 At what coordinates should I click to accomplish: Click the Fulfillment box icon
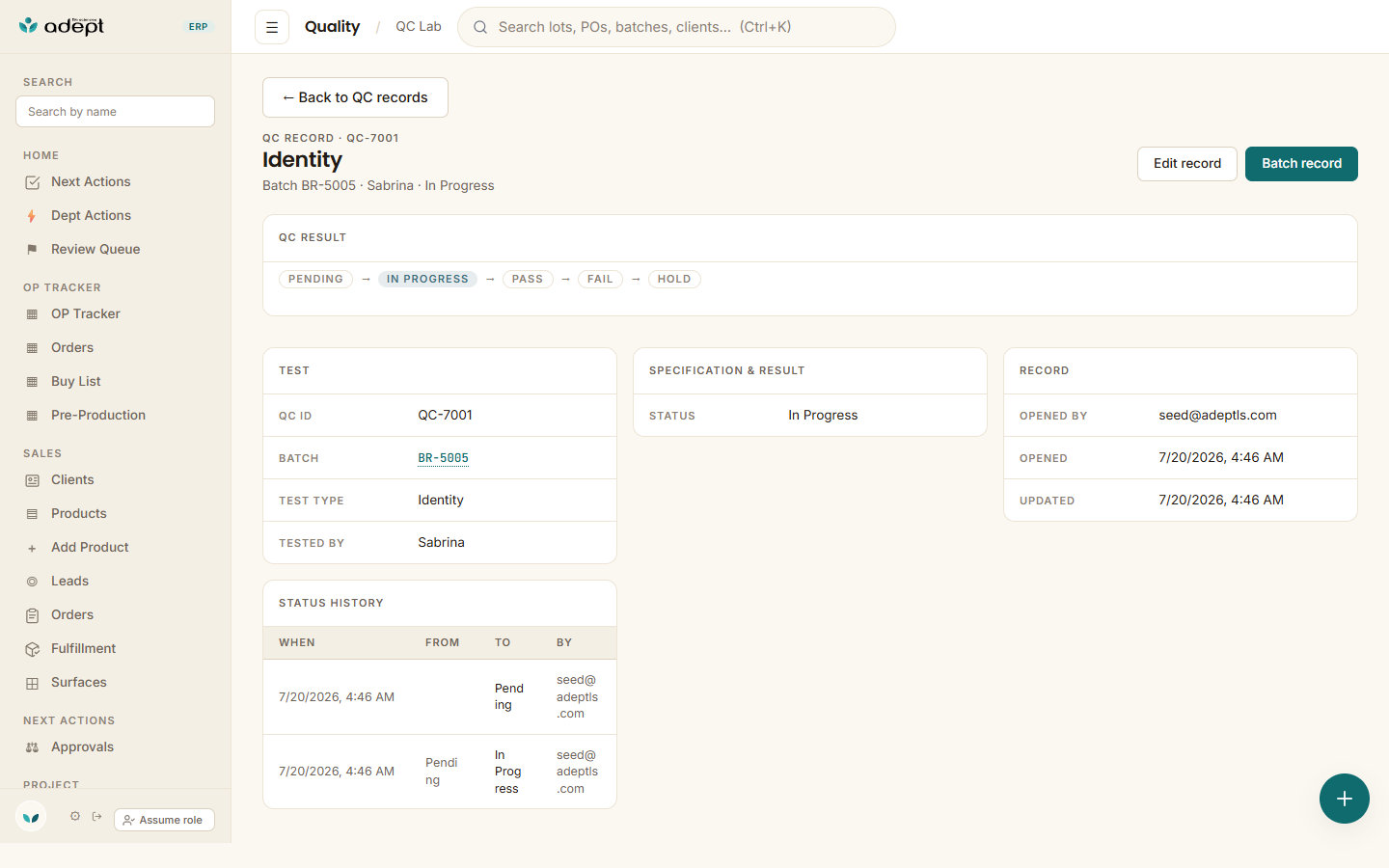(32, 649)
